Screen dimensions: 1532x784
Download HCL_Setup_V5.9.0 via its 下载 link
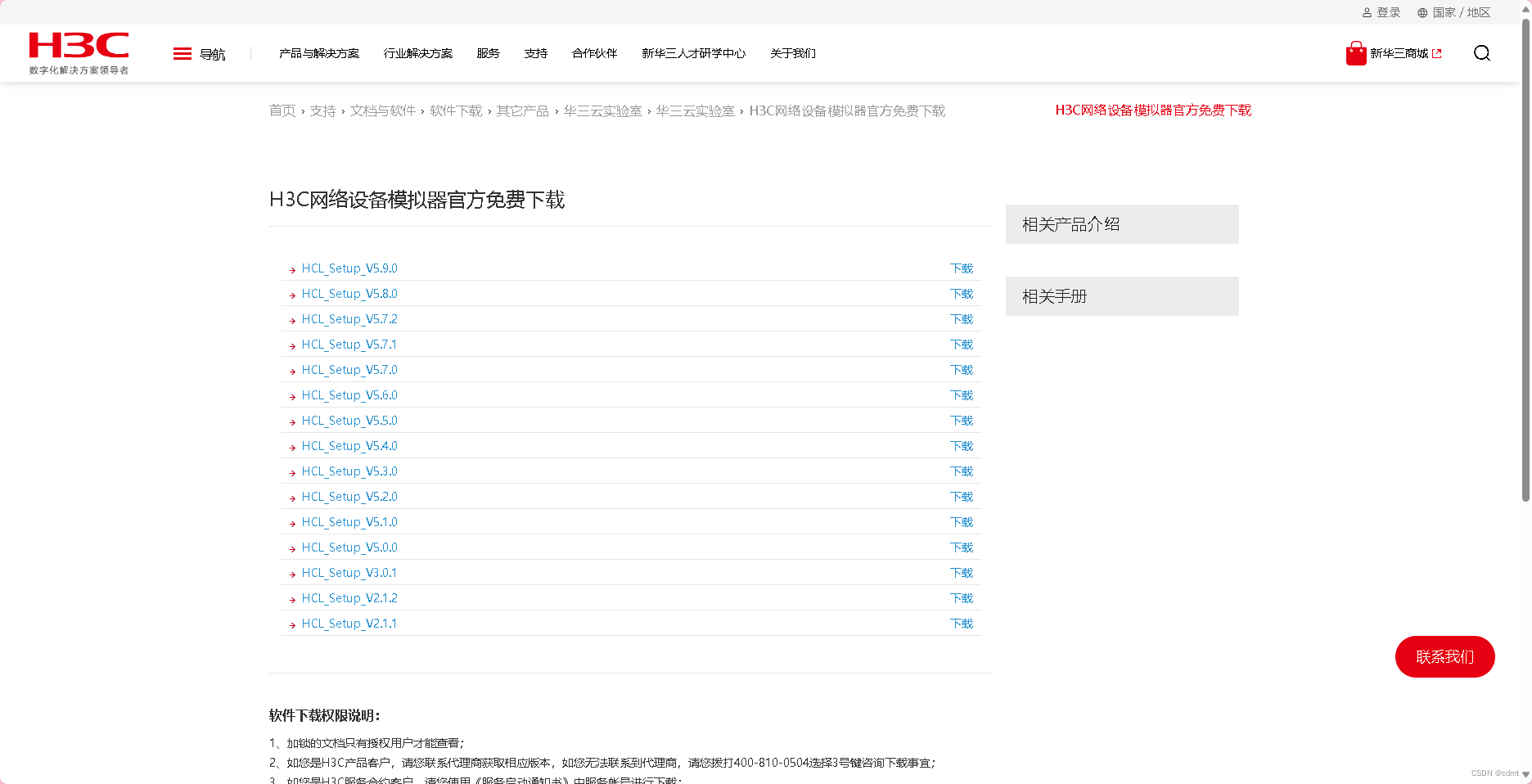coord(962,268)
